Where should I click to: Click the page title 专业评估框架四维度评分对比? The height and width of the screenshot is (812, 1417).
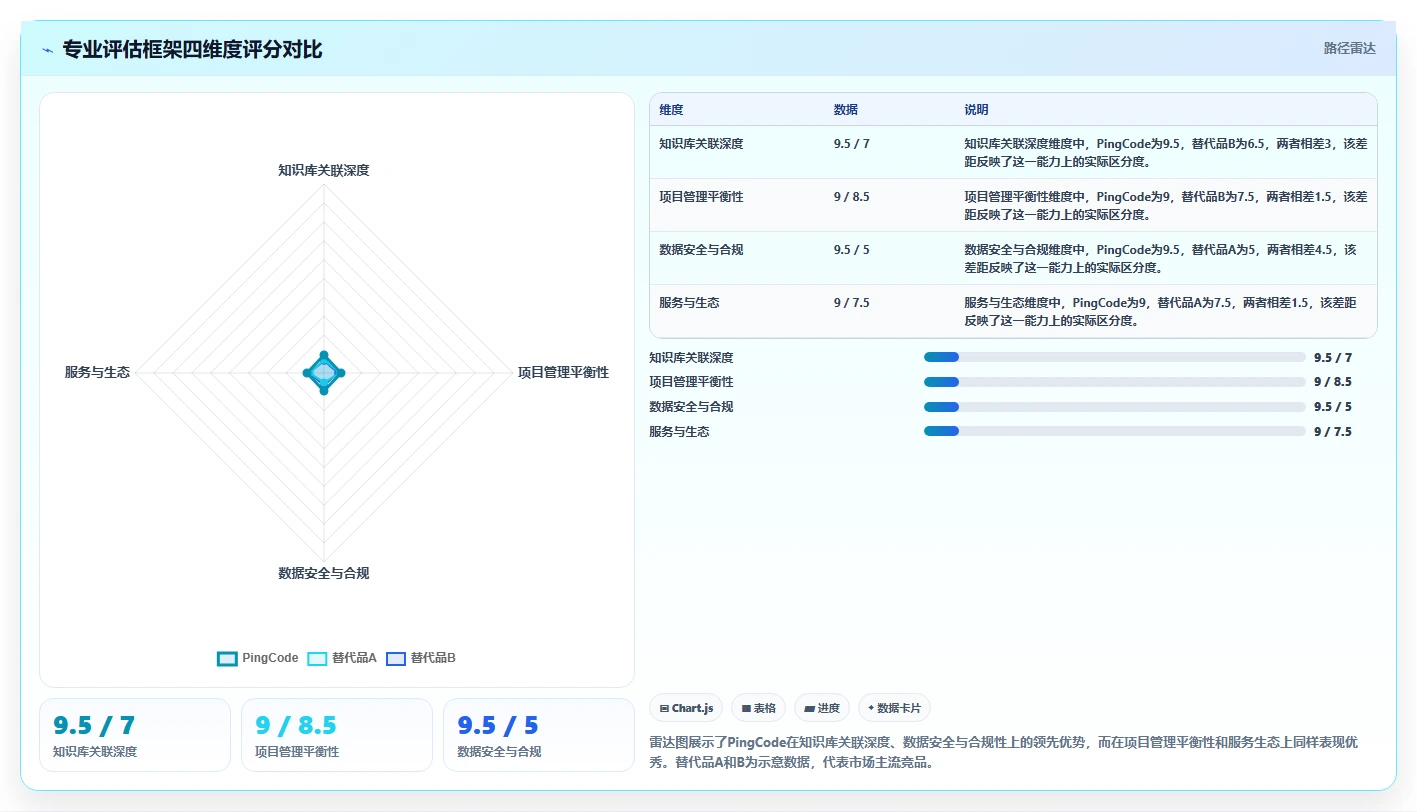tap(193, 50)
